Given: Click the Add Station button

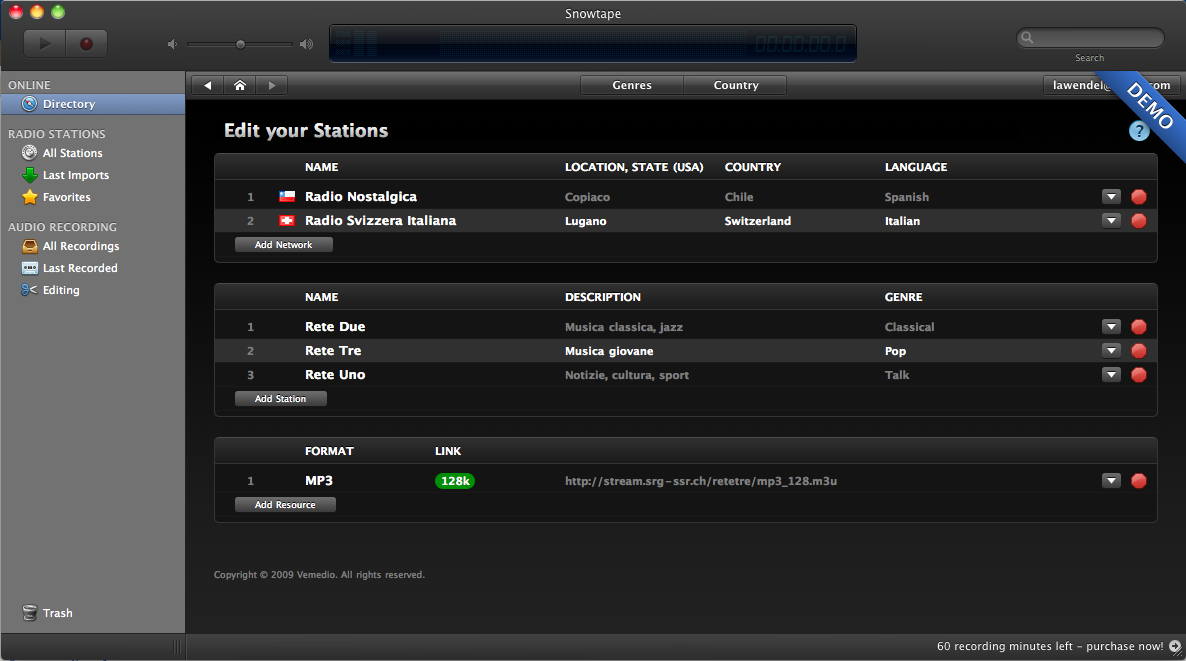Looking at the screenshot, I should tap(281, 399).
